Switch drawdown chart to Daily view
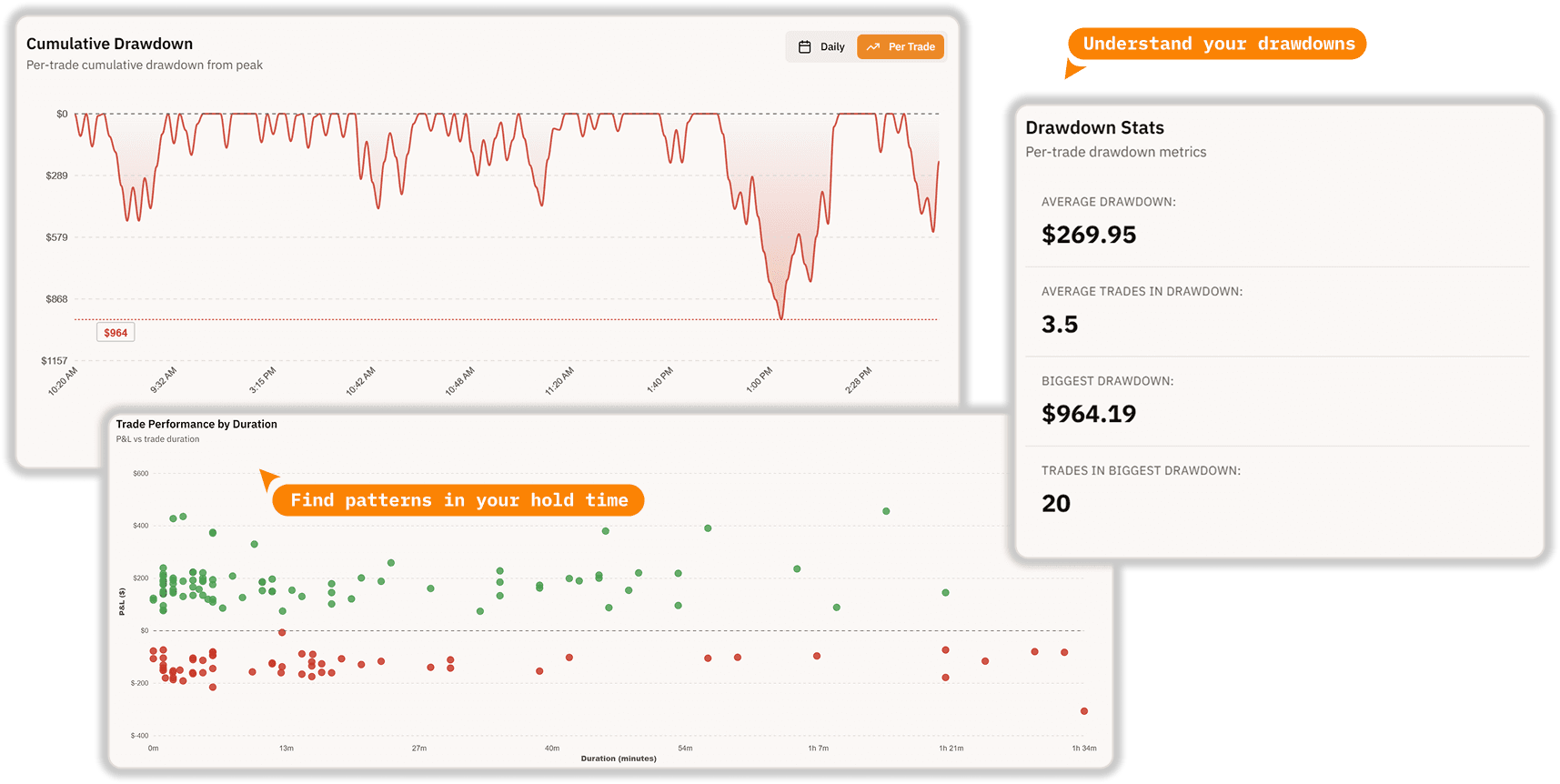This screenshot has width=1560, height=784. tap(821, 47)
